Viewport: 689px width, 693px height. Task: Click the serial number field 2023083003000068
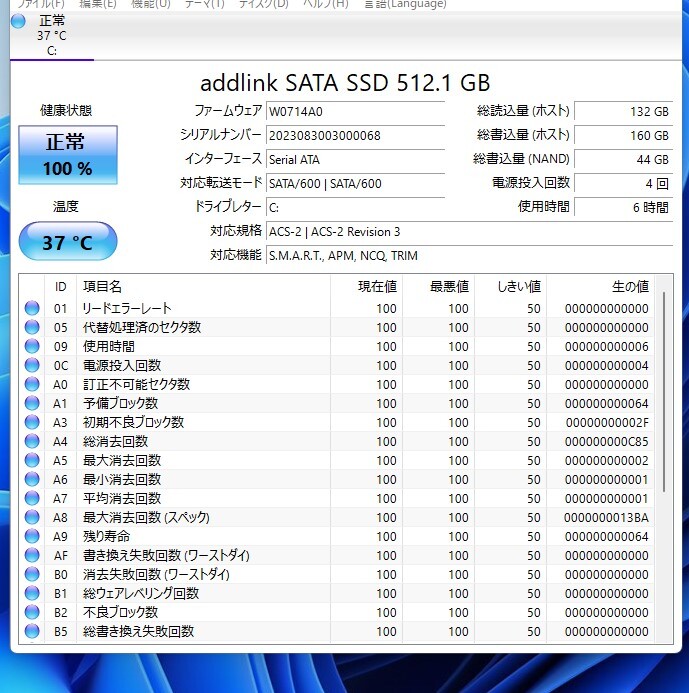355,135
